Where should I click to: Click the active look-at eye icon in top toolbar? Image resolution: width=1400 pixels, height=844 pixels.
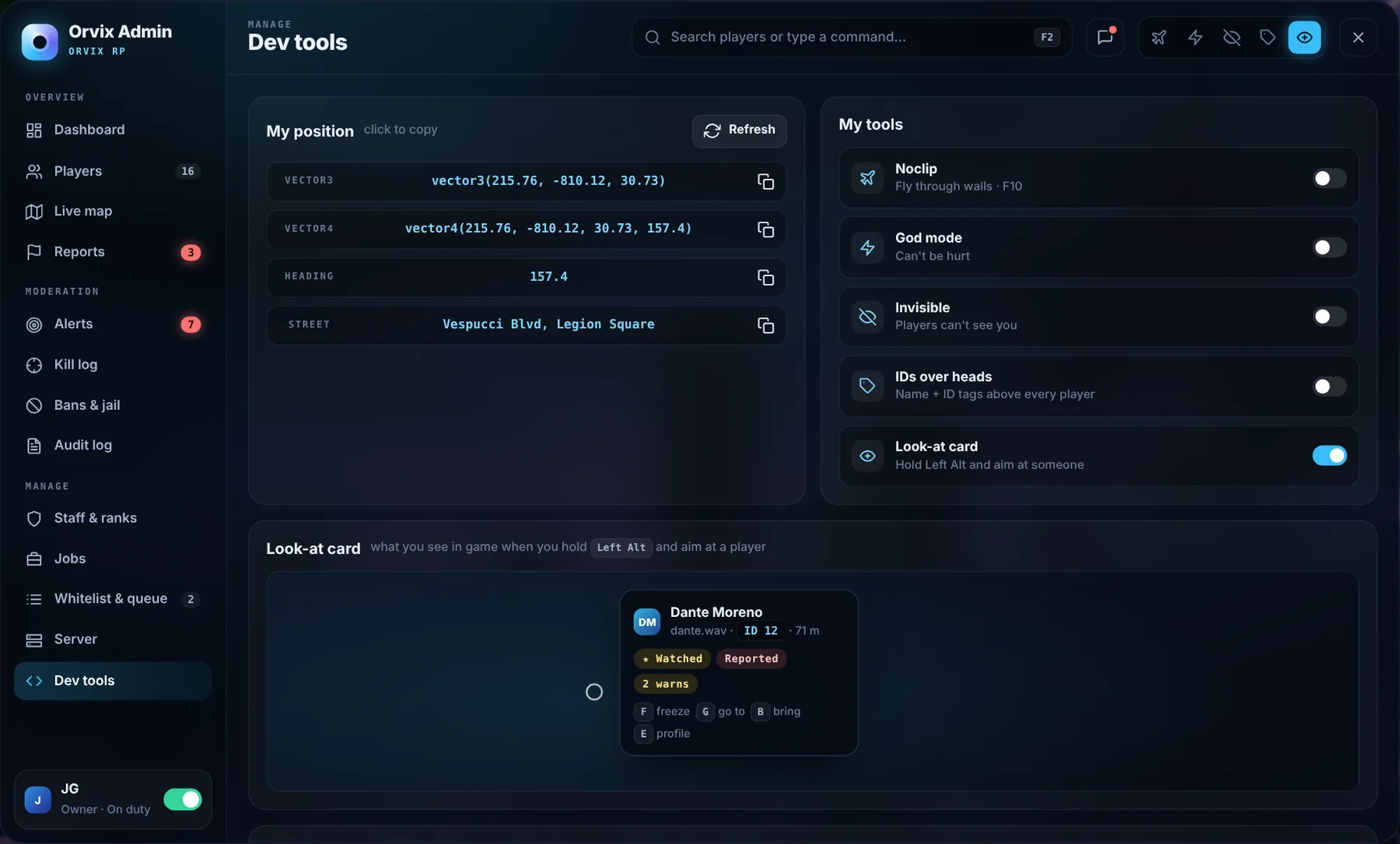[x=1304, y=37]
